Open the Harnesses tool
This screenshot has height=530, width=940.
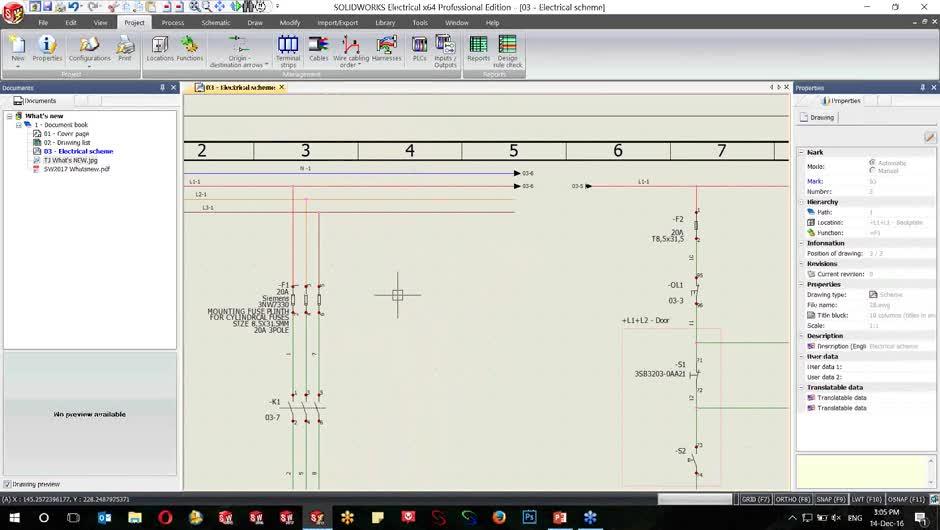(386, 49)
